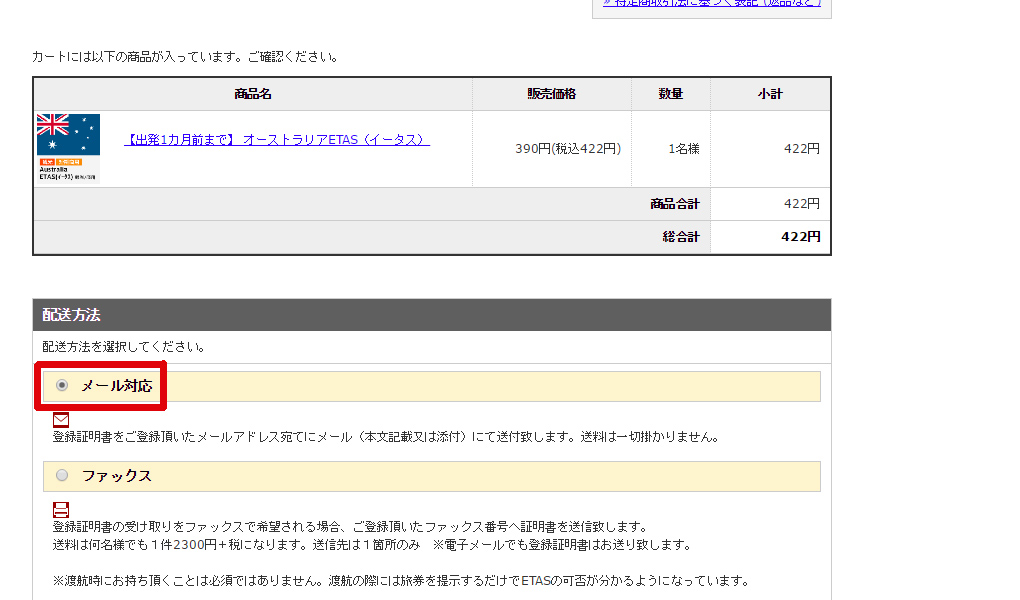Click the 390円(税込422円) price cell
Image resolution: width=1020 pixels, height=600 pixels.
tap(568, 149)
